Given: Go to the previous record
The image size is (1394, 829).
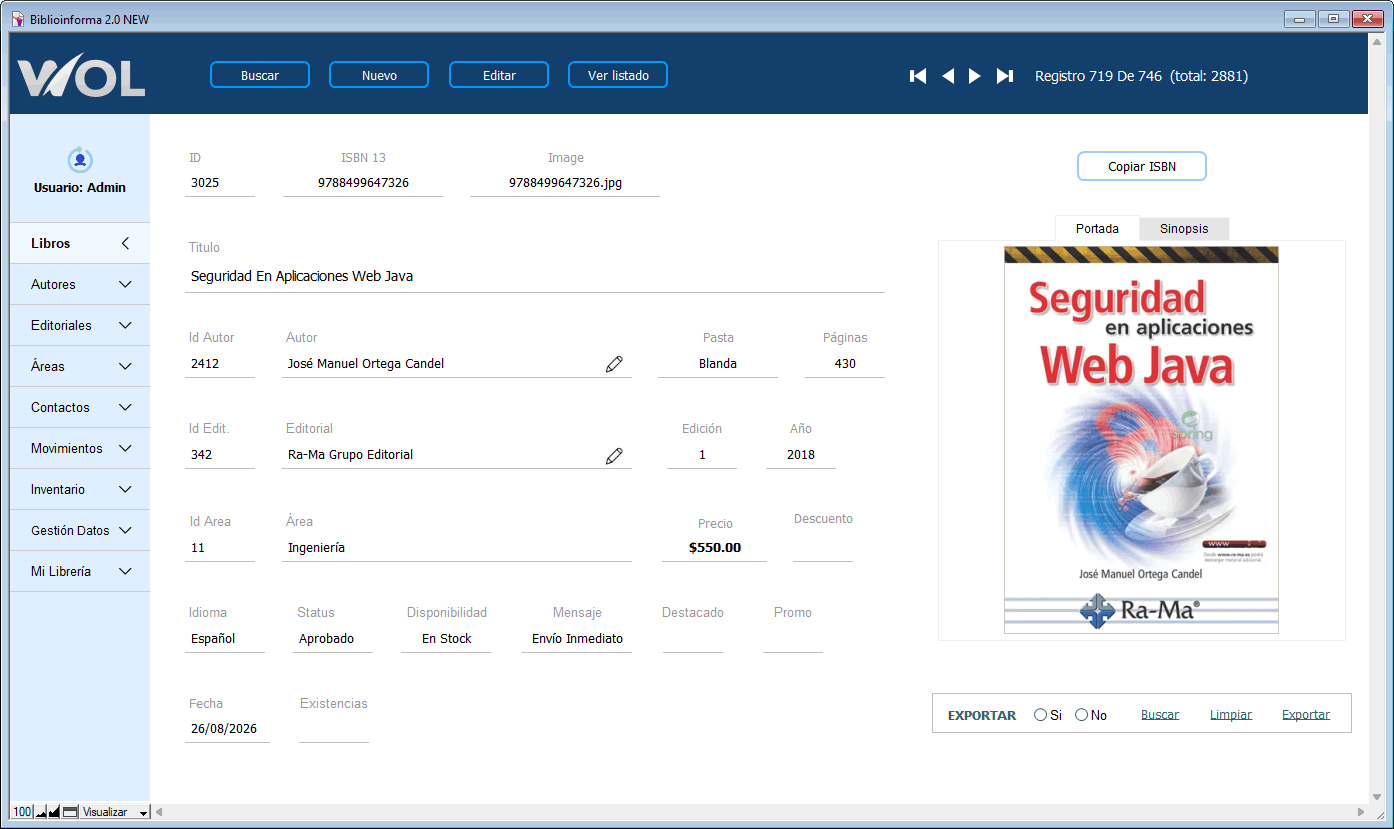Looking at the screenshot, I should (x=948, y=76).
